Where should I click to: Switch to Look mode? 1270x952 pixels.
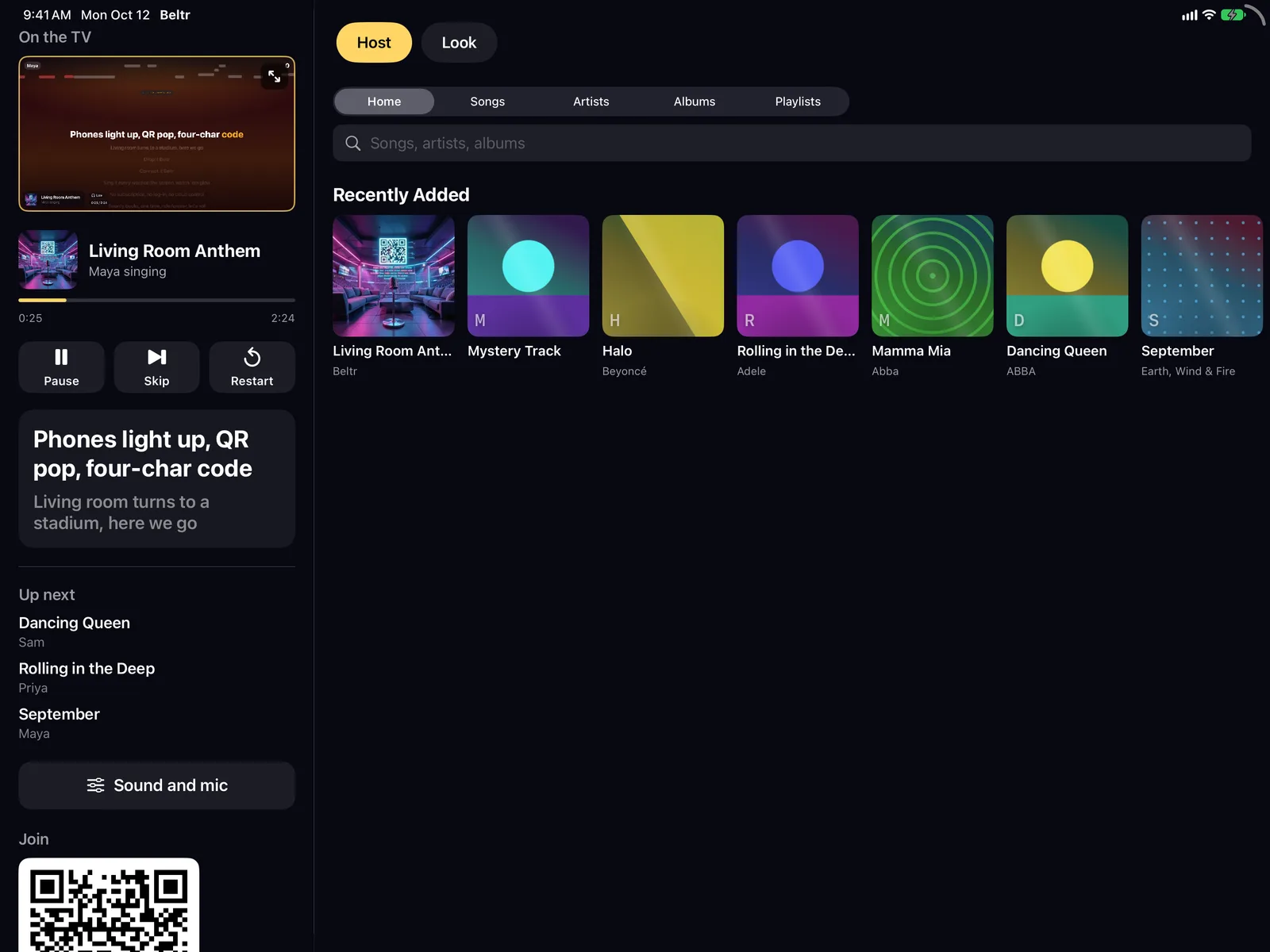pyautogui.click(x=459, y=43)
